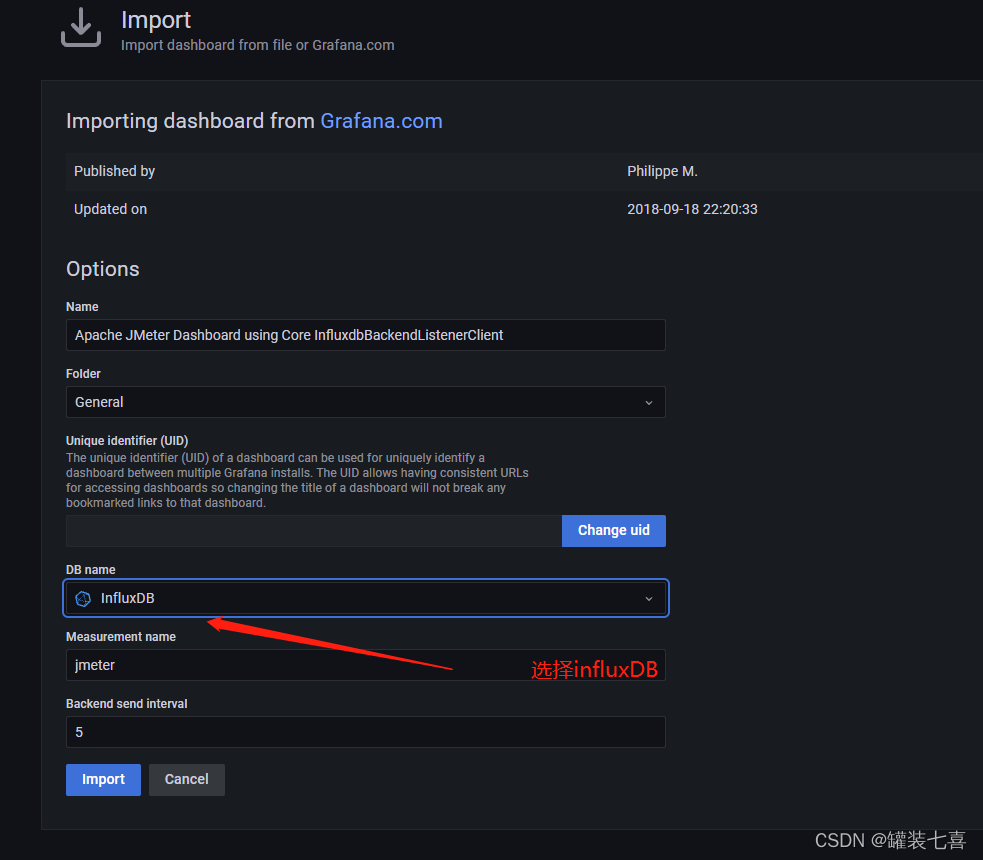The height and width of the screenshot is (860, 983).
Task: Click the Measurement name field with jmeter
Action: click(365, 666)
